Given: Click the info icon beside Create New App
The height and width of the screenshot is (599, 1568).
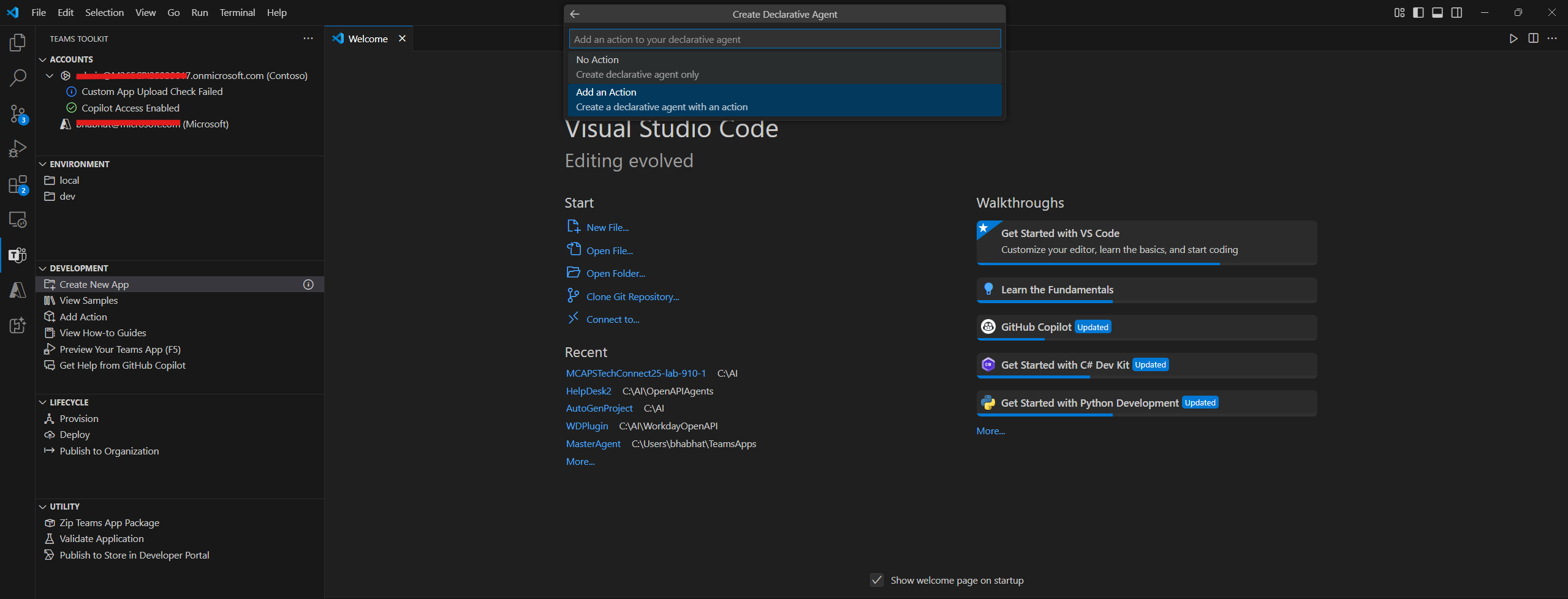Looking at the screenshot, I should tap(308, 284).
